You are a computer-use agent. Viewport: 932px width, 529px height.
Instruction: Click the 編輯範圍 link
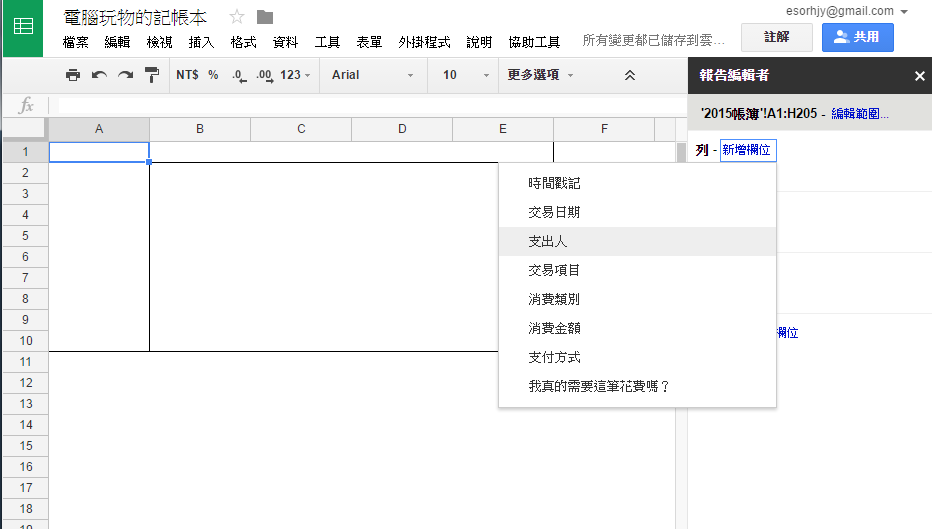coord(859,114)
